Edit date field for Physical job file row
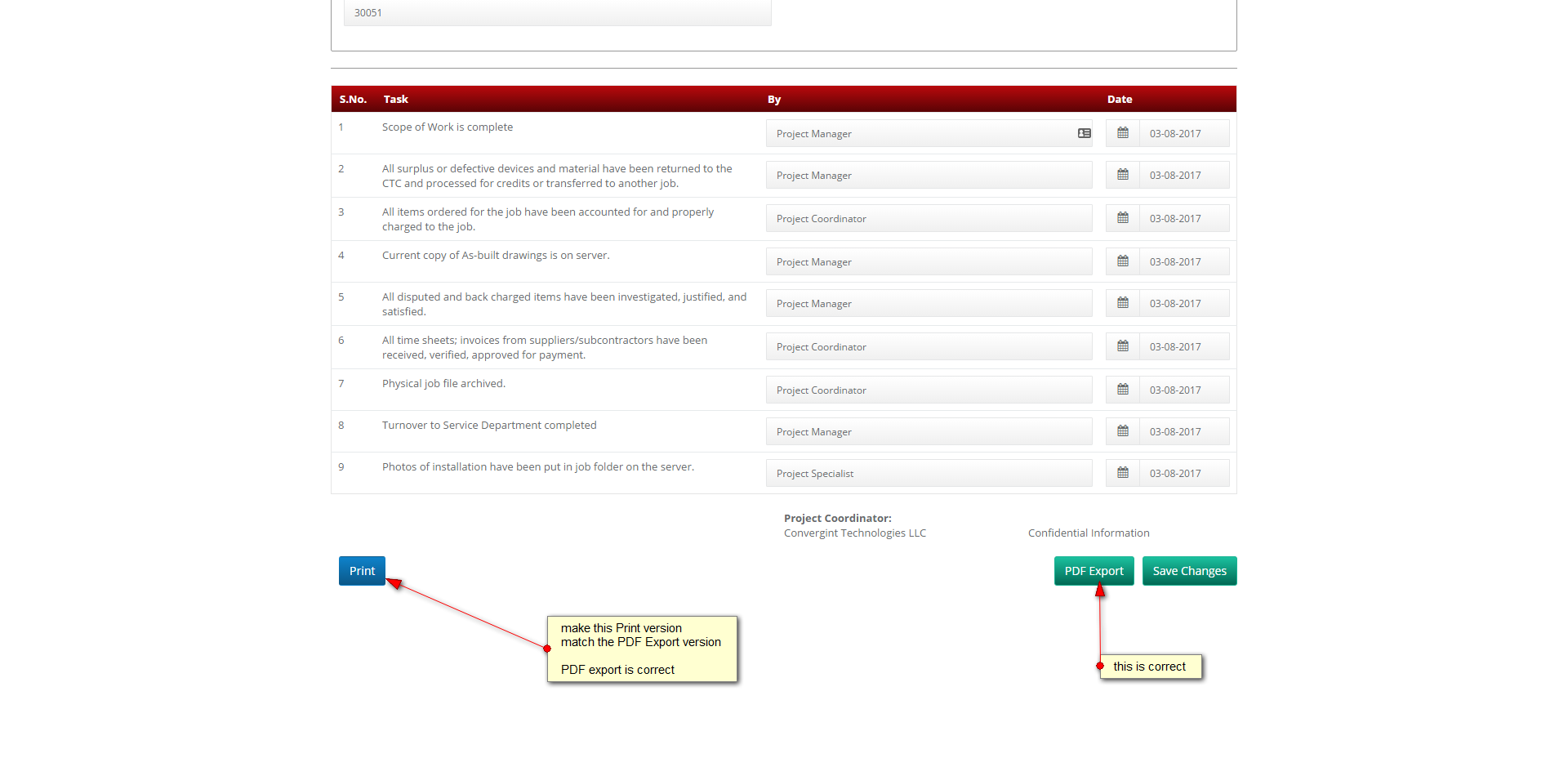Image resolution: width=1568 pixels, height=776 pixels. [x=1184, y=390]
